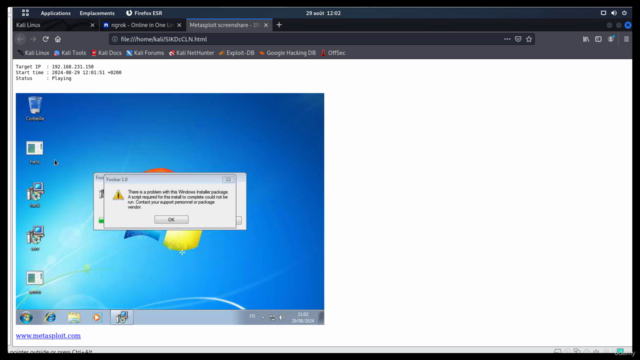Open the Firefox ESR app menu
Image resolution: width=640 pixels, height=360 pixels.
click(x=144, y=13)
